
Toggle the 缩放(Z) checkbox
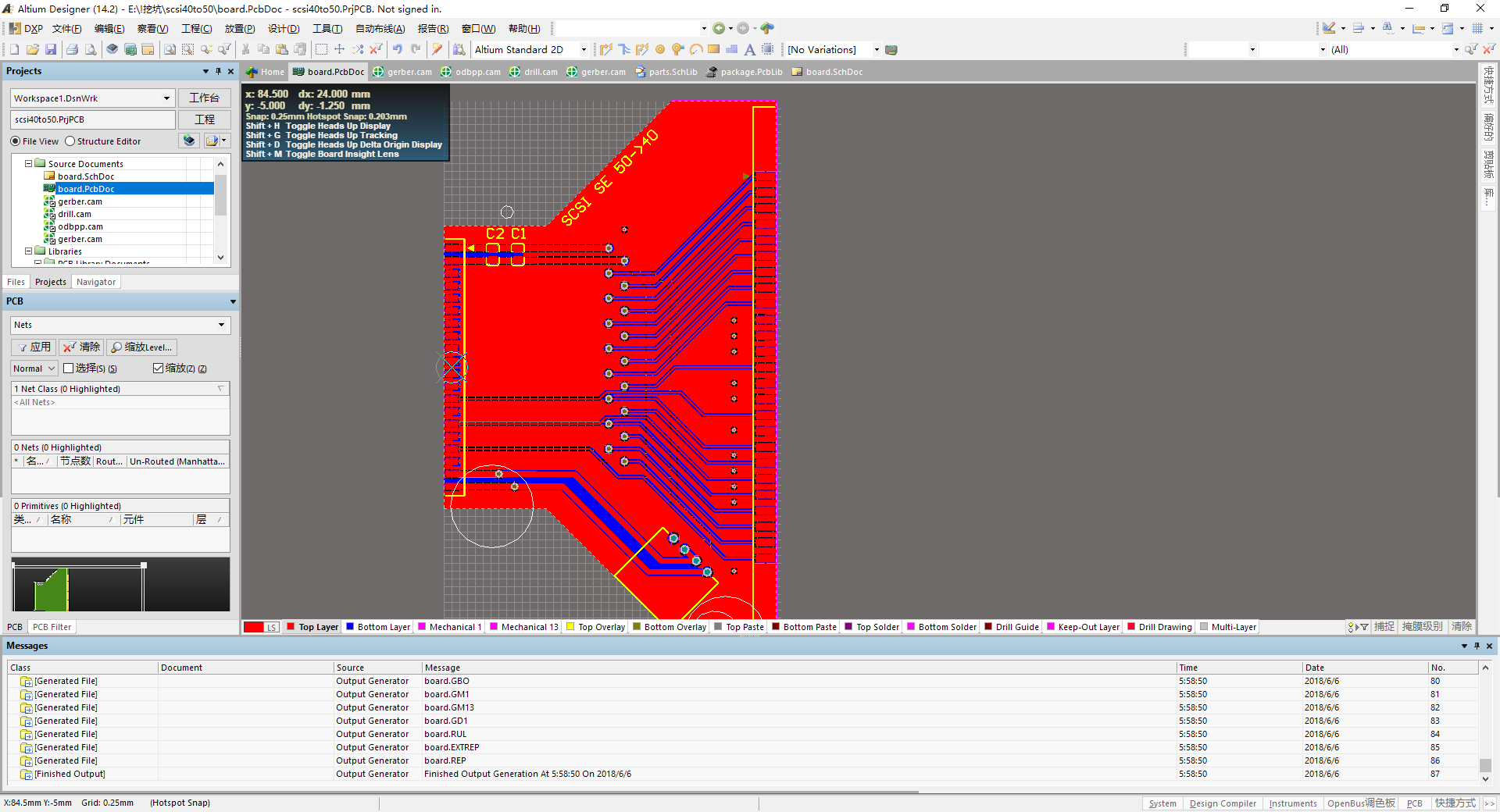click(x=159, y=368)
